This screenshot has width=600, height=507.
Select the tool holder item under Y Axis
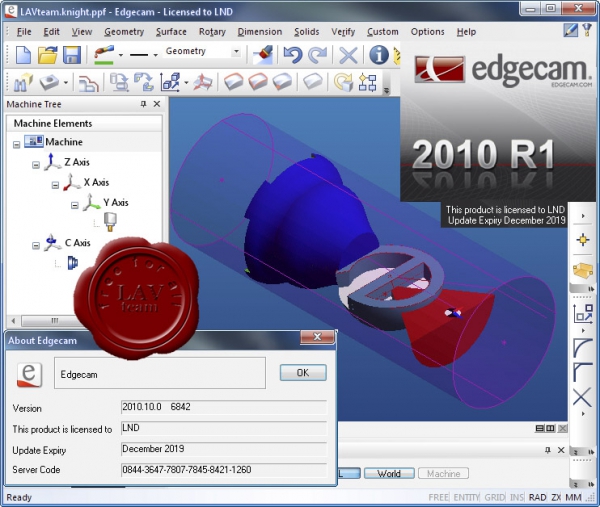[x=110, y=222]
